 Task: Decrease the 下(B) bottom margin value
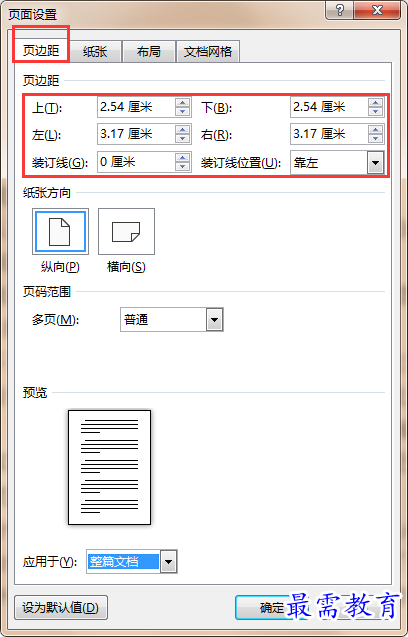375,112
